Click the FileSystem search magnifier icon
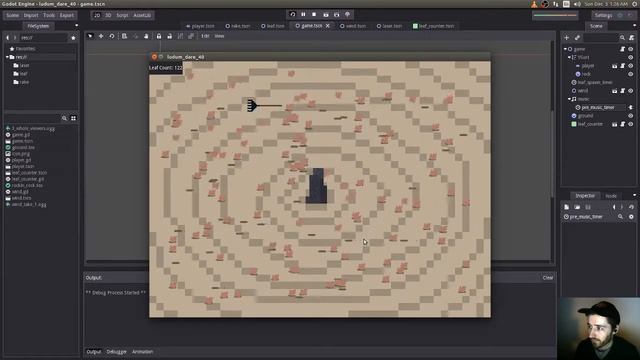The height and width of the screenshot is (360, 640). pos(64,118)
